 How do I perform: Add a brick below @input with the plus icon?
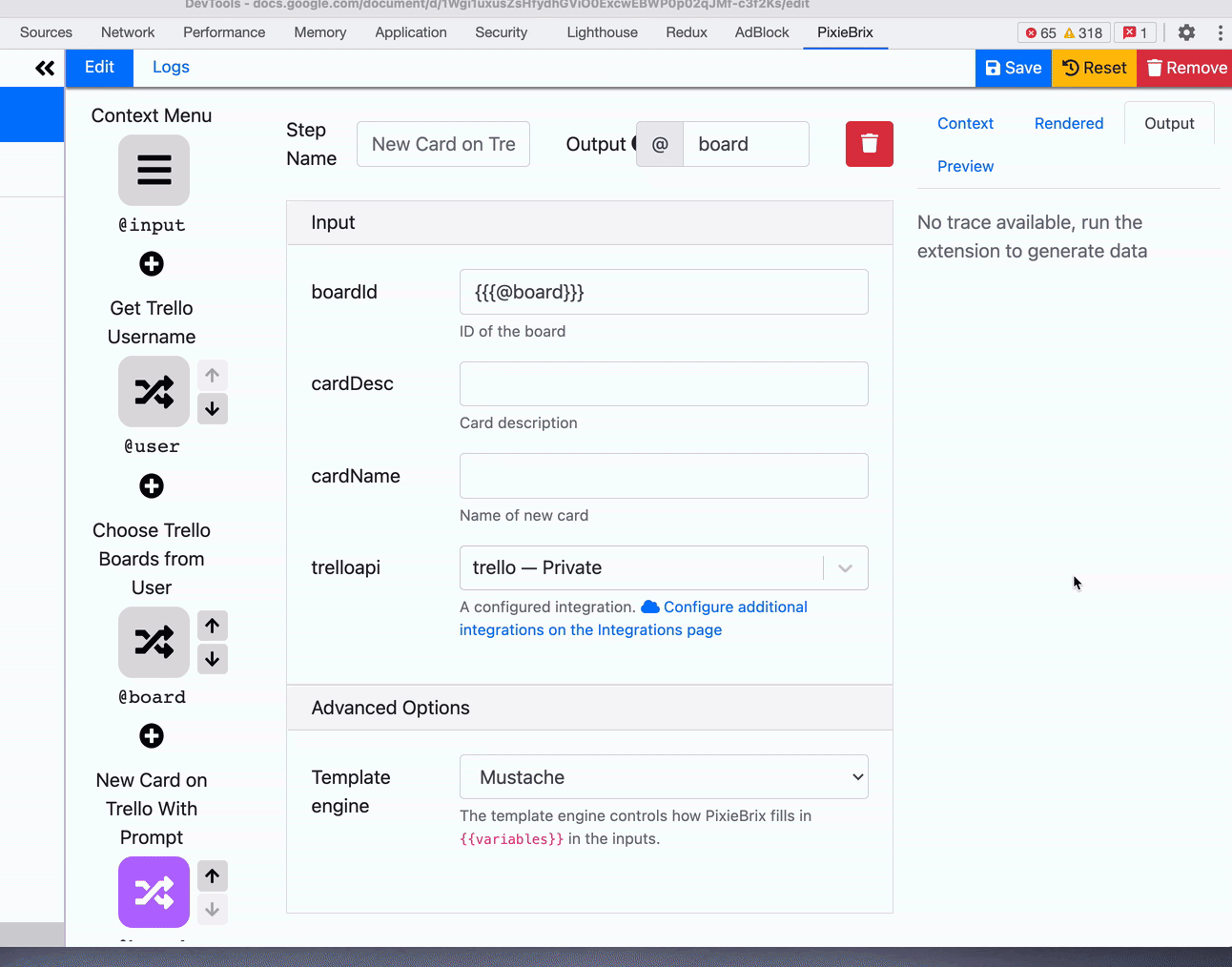pyautogui.click(x=152, y=264)
